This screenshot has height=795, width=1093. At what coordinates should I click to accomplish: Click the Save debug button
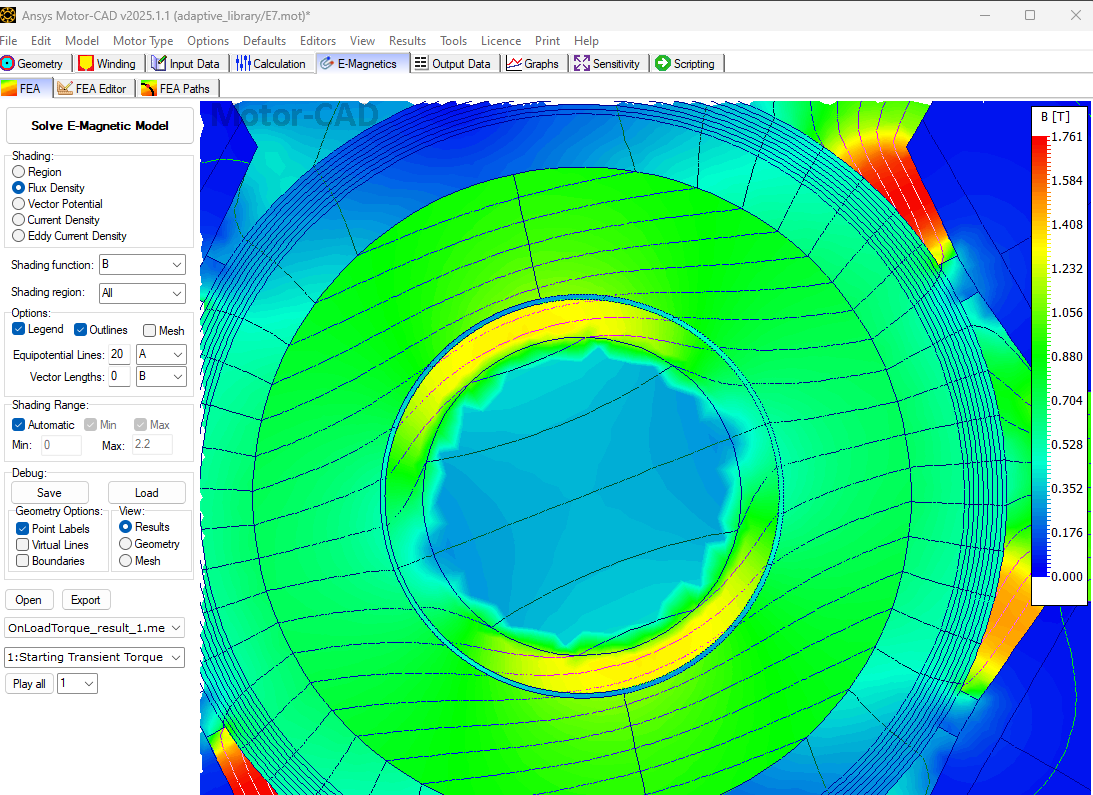tap(49, 492)
